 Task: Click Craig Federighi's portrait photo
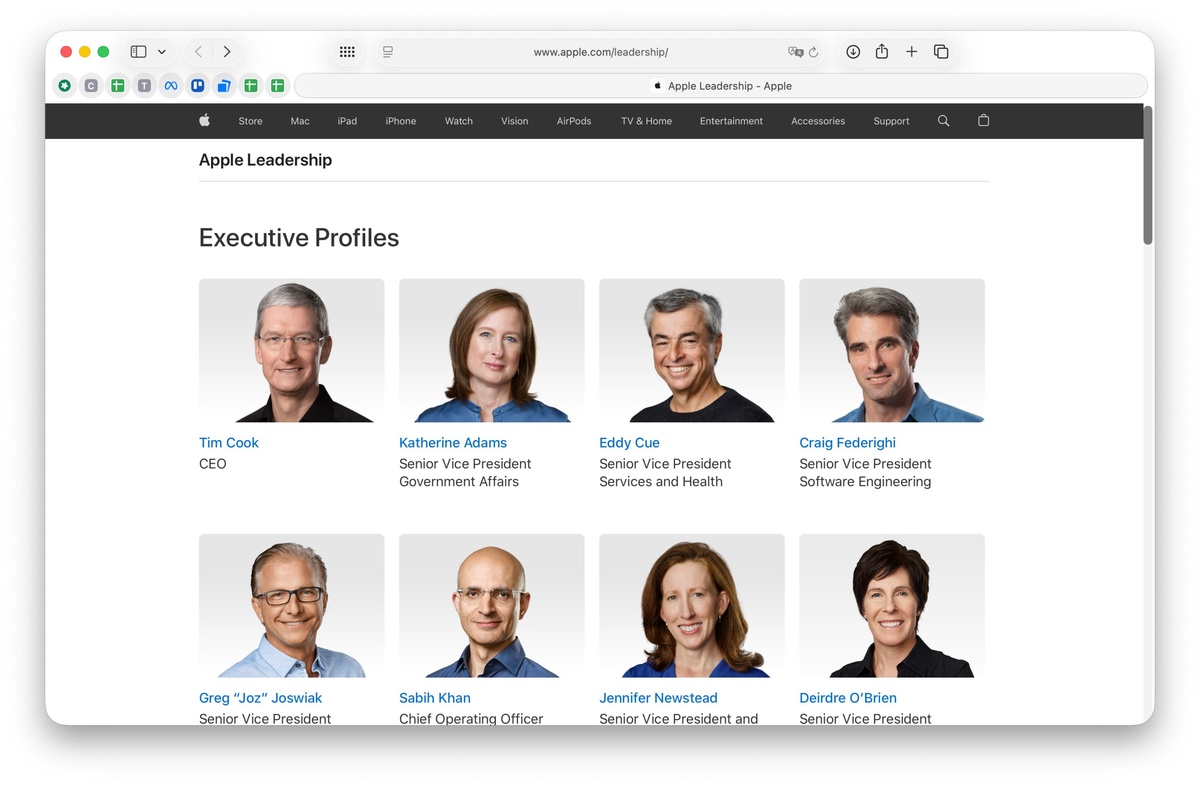(891, 351)
